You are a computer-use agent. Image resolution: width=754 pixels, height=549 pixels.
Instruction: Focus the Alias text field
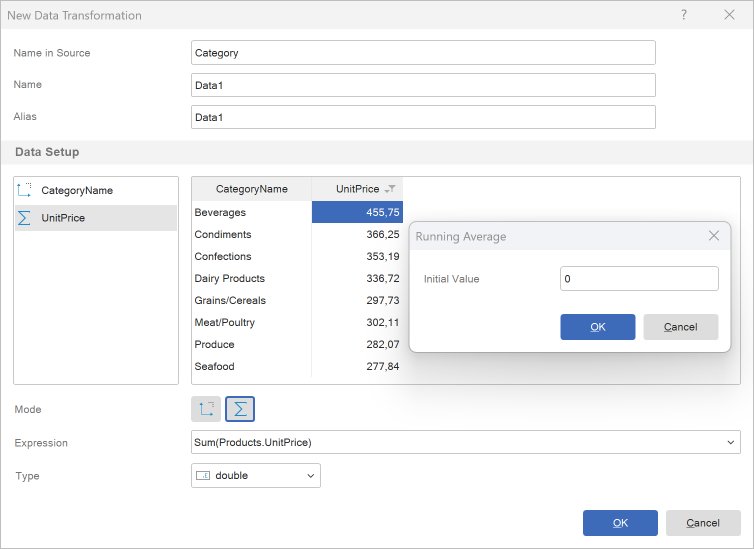(422, 117)
